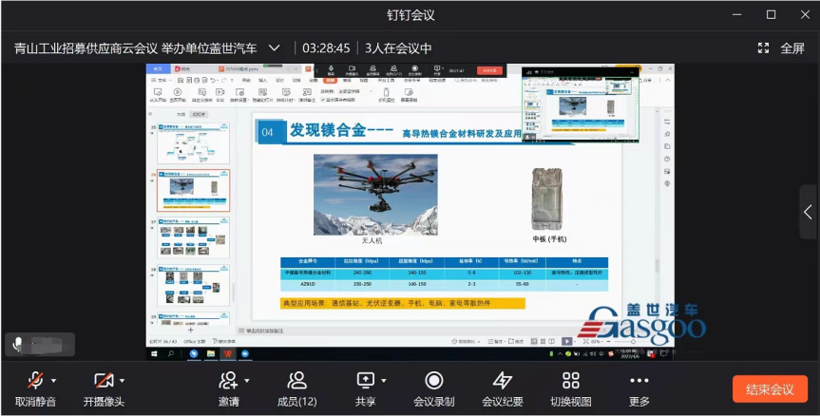
Task: Click the microphone icon in shared floating toolbar
Action: (x=331, y=70)
